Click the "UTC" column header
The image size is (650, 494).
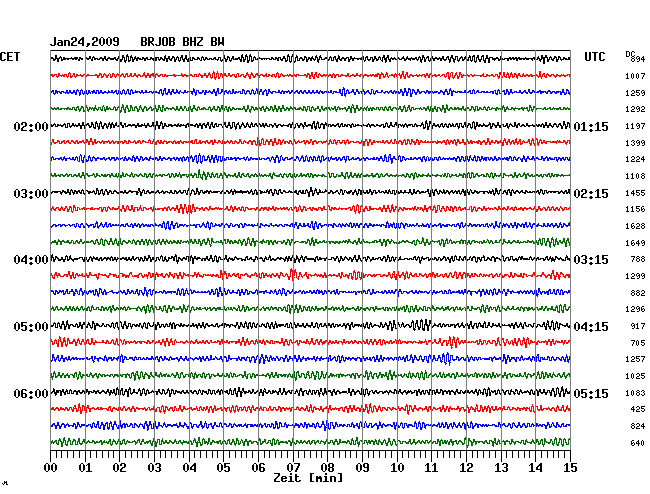(594, 57)
